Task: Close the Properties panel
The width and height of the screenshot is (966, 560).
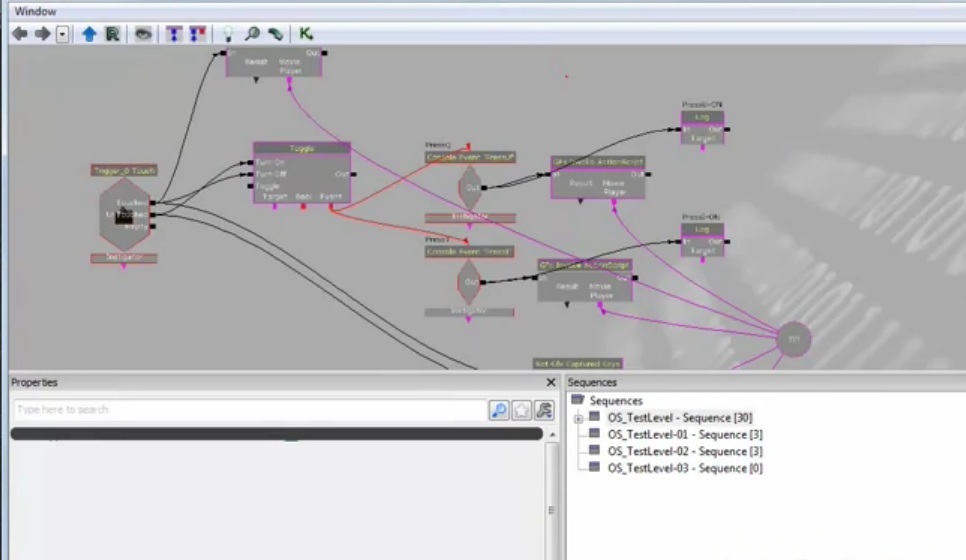Action: (x=551, y=383)
